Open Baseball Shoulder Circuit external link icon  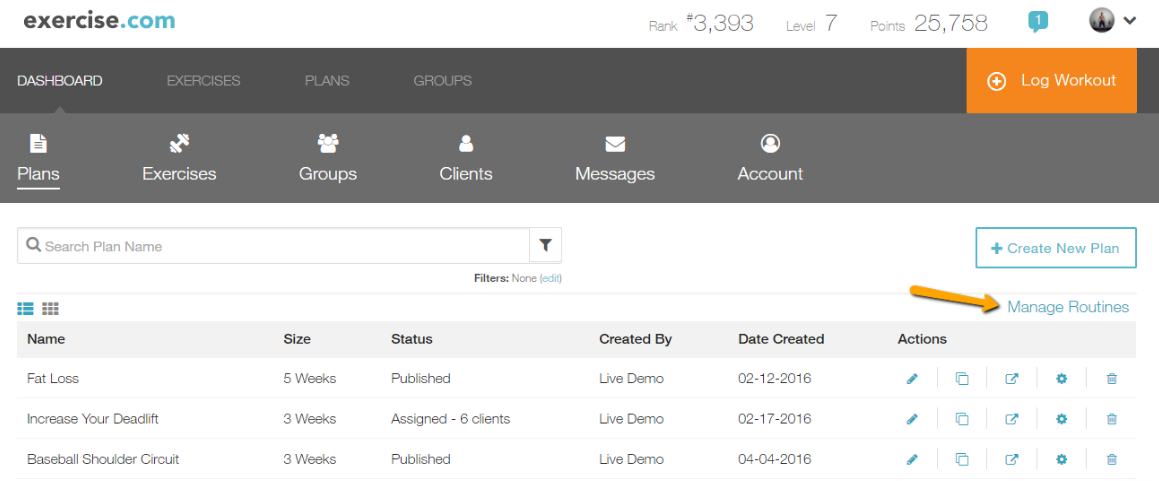click(1011, 460)
